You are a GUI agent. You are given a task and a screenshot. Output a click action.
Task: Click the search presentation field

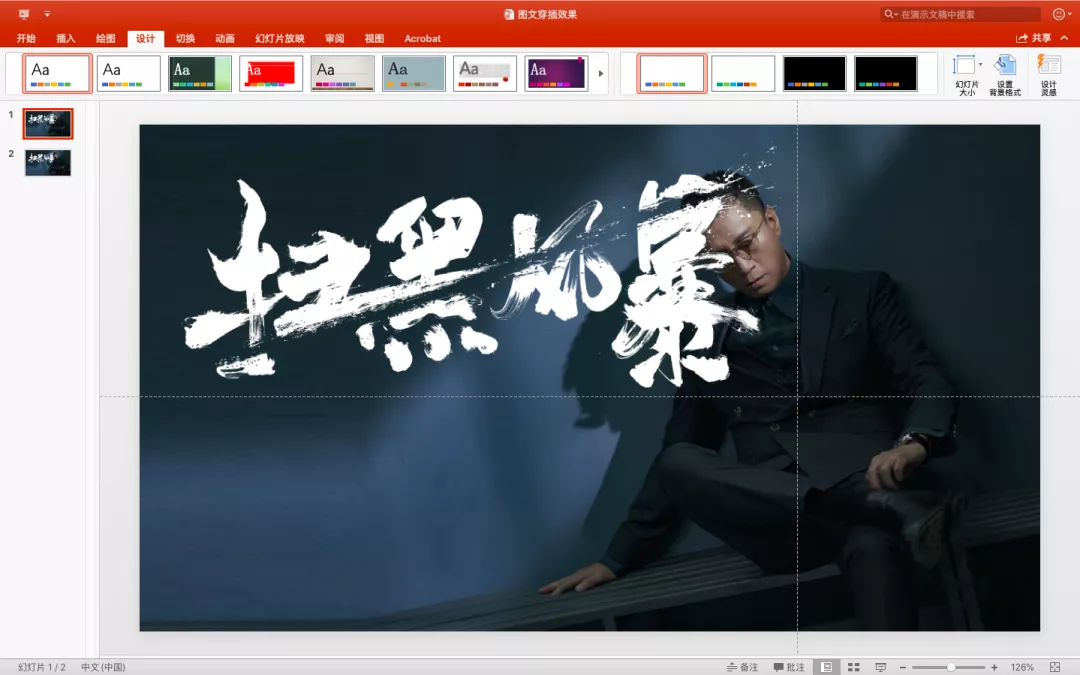click(960, 14)
